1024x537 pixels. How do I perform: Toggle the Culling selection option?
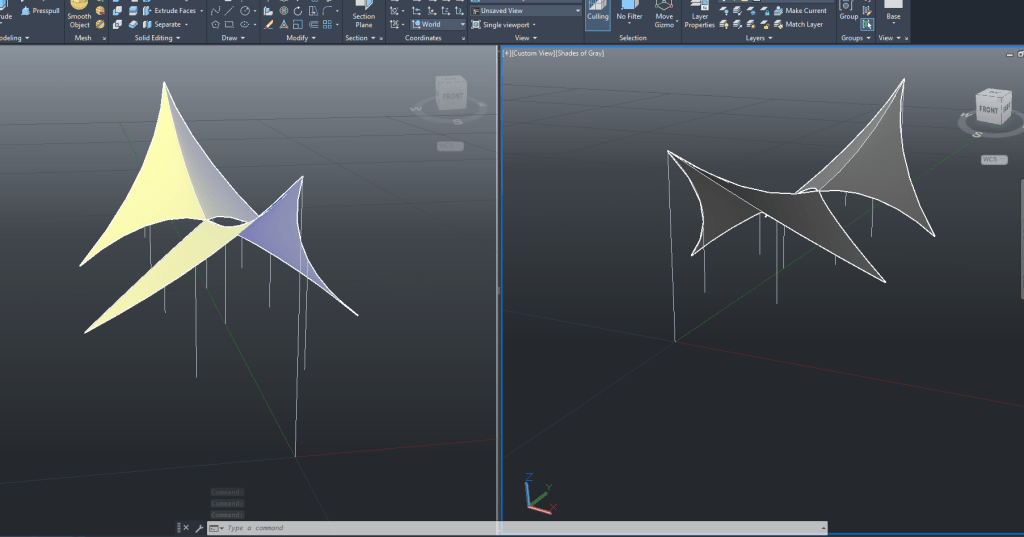(x=598, y=13)
